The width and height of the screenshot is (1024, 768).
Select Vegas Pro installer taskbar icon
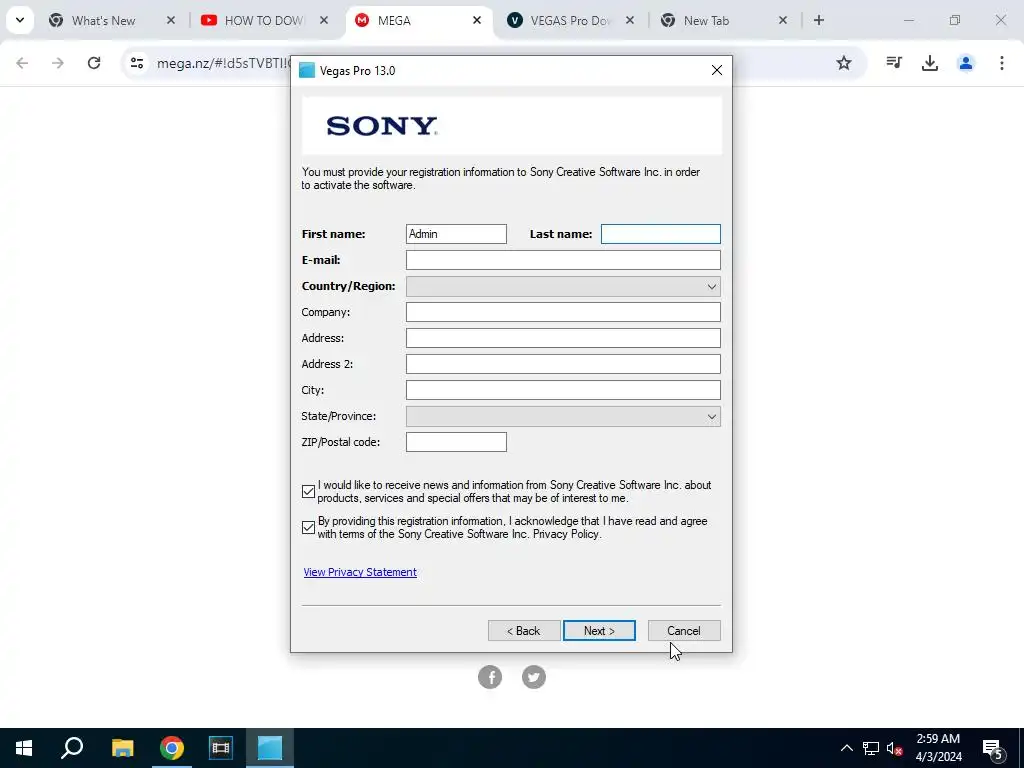pyautogui.click(x=270, y=748)
